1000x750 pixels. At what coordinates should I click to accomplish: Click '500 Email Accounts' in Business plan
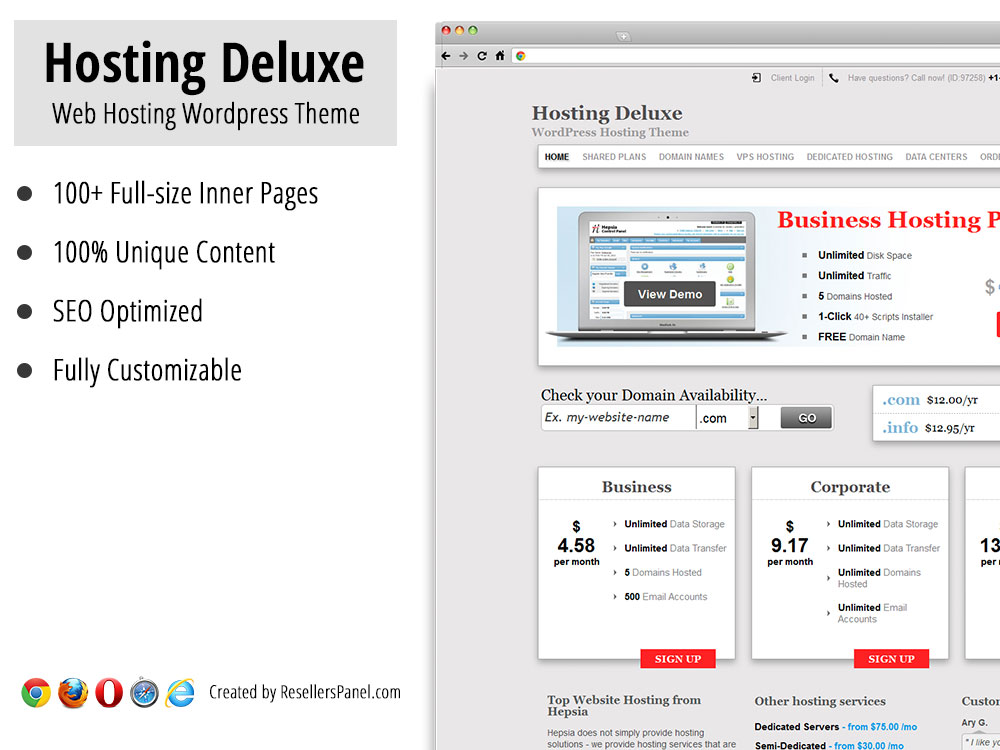[x=666, y=597]
